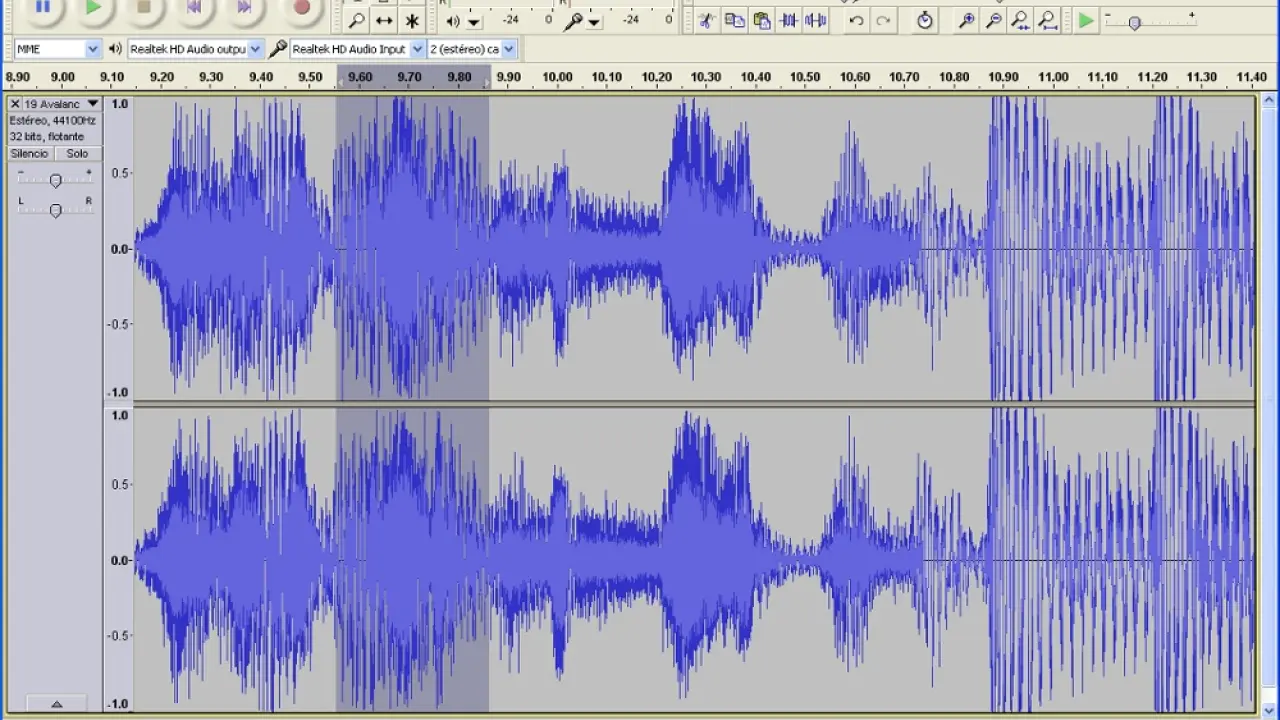Click the Zoom tool magnifier icon

(357, 20)
